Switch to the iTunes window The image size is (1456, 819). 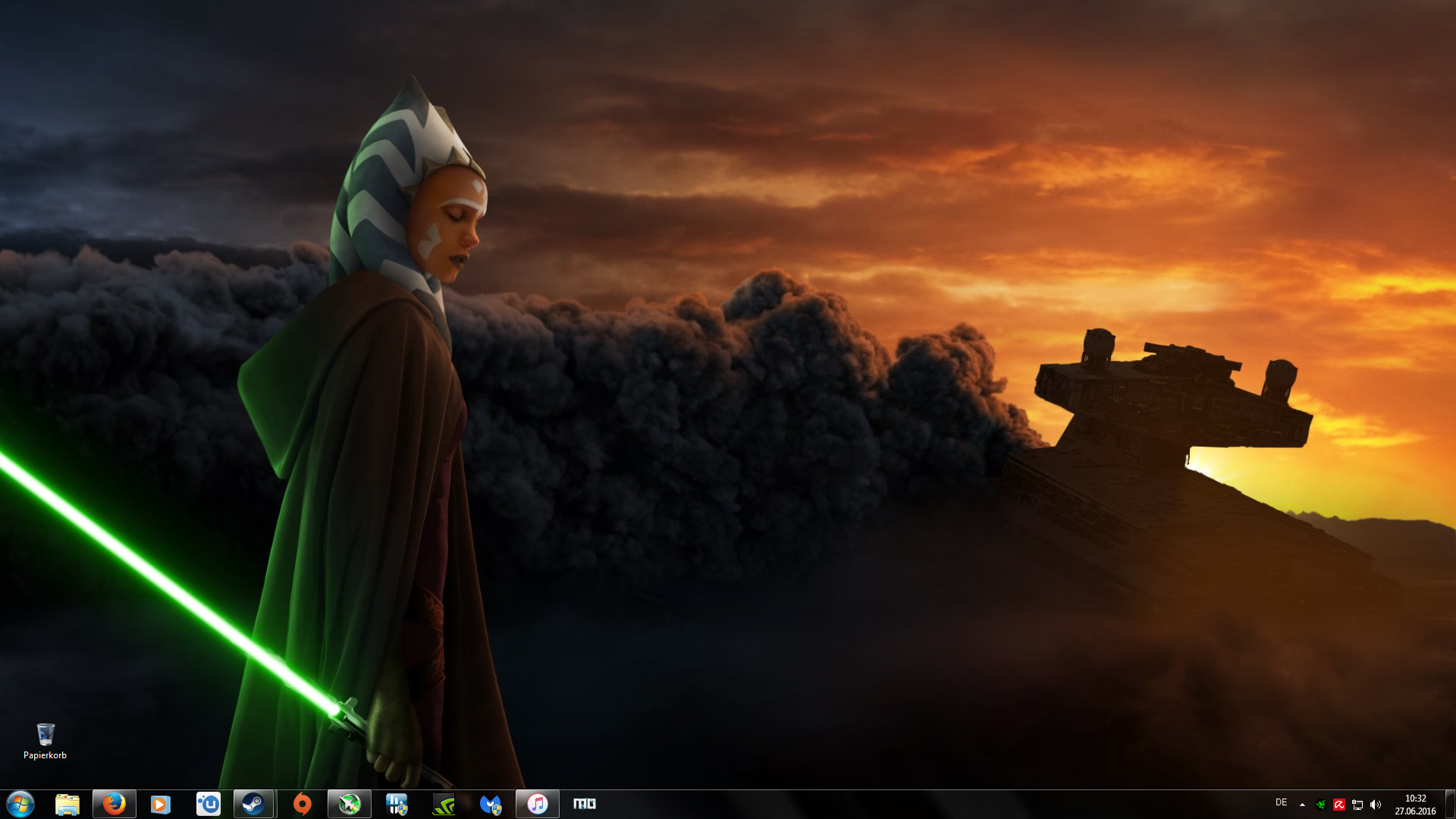tap(538, 804)
